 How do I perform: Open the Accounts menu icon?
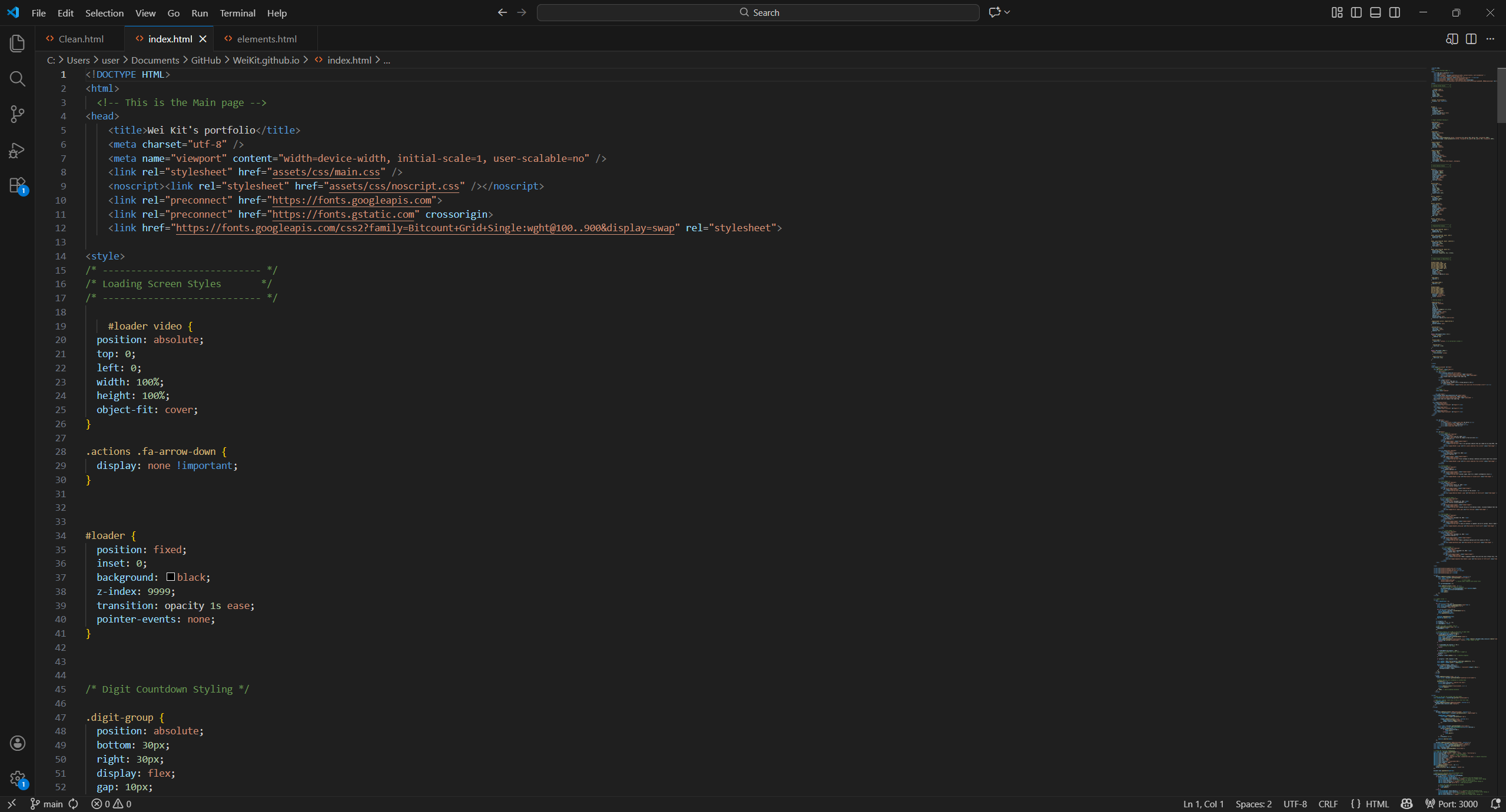[x=18, y=743]
